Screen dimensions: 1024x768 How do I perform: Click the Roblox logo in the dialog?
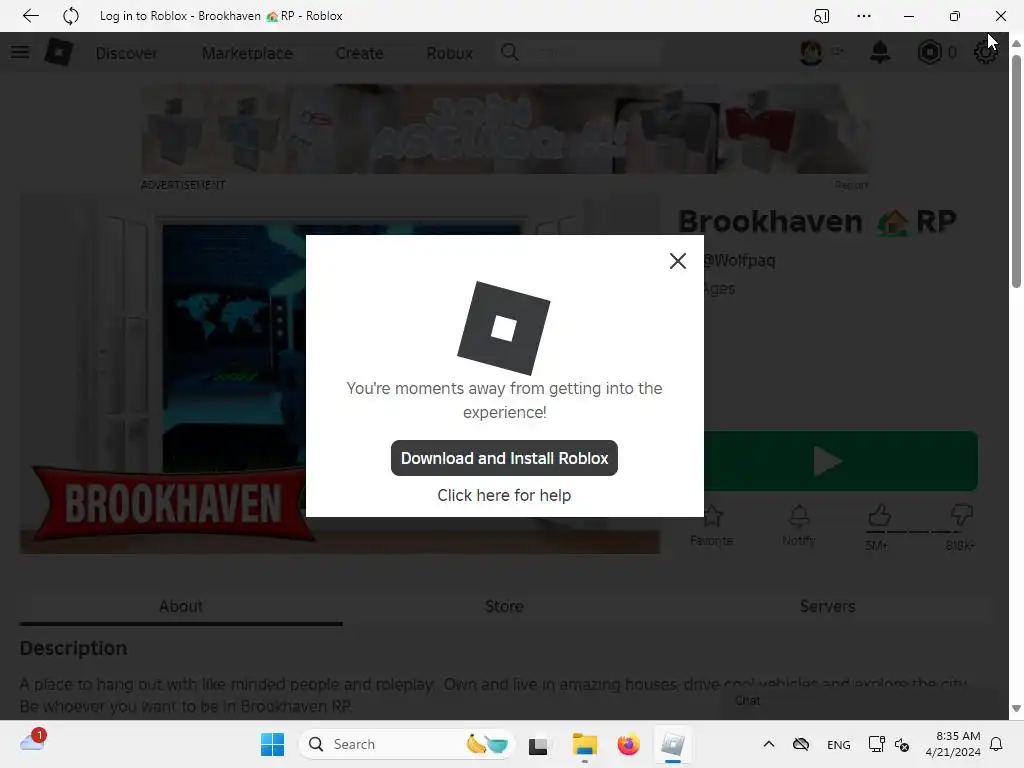[504, 328]
